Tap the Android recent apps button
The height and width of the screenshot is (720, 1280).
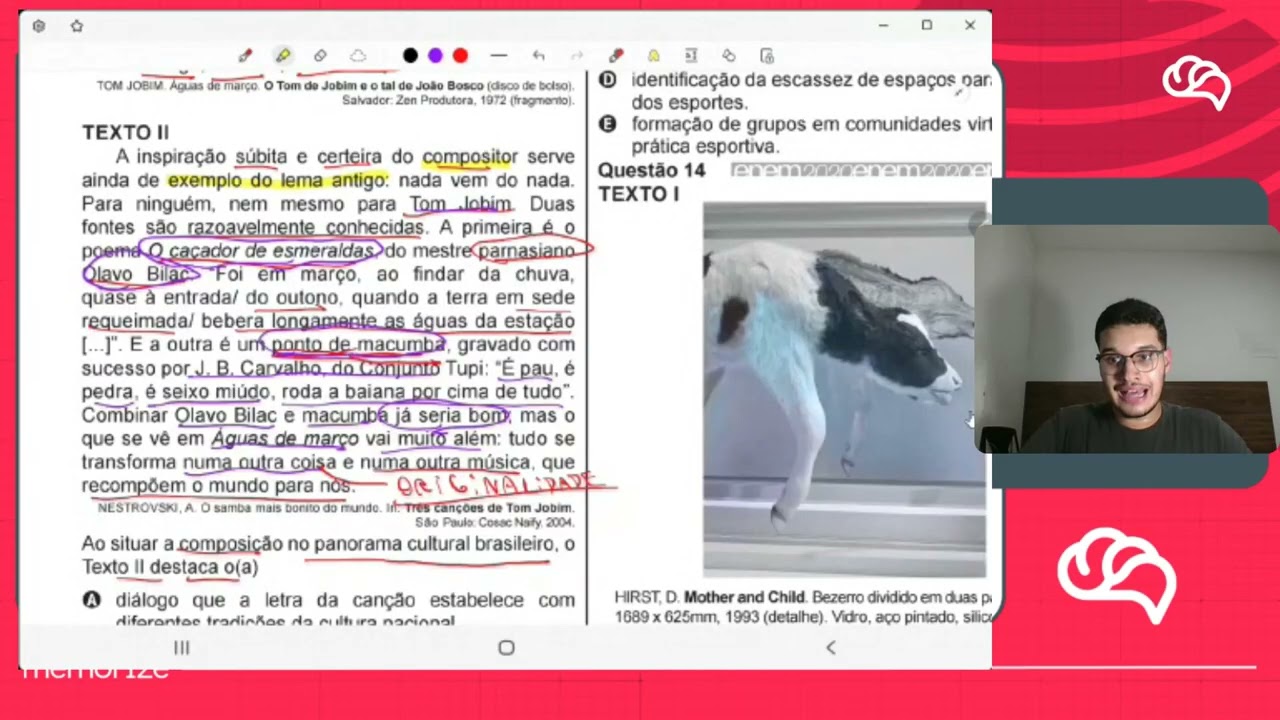click(182, 648)
